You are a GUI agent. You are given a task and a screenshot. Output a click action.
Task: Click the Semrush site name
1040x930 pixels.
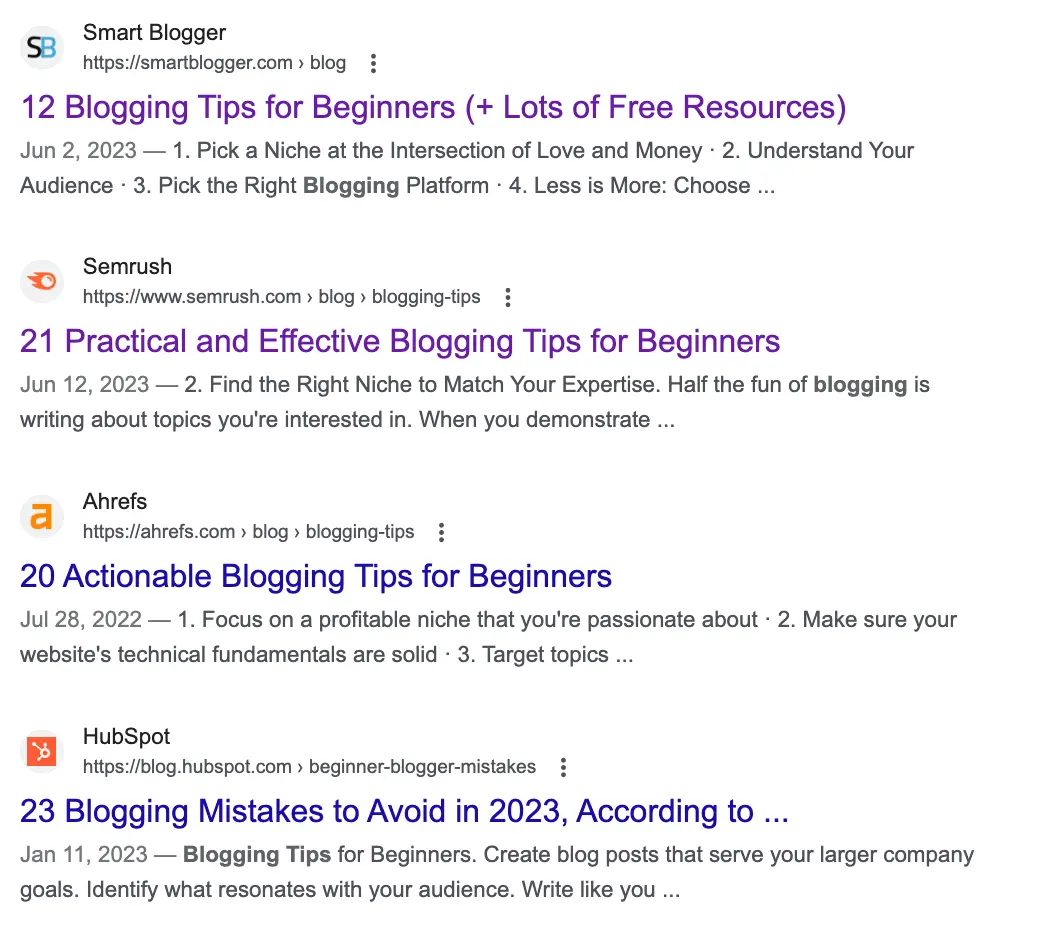click(x=127, y=267)
